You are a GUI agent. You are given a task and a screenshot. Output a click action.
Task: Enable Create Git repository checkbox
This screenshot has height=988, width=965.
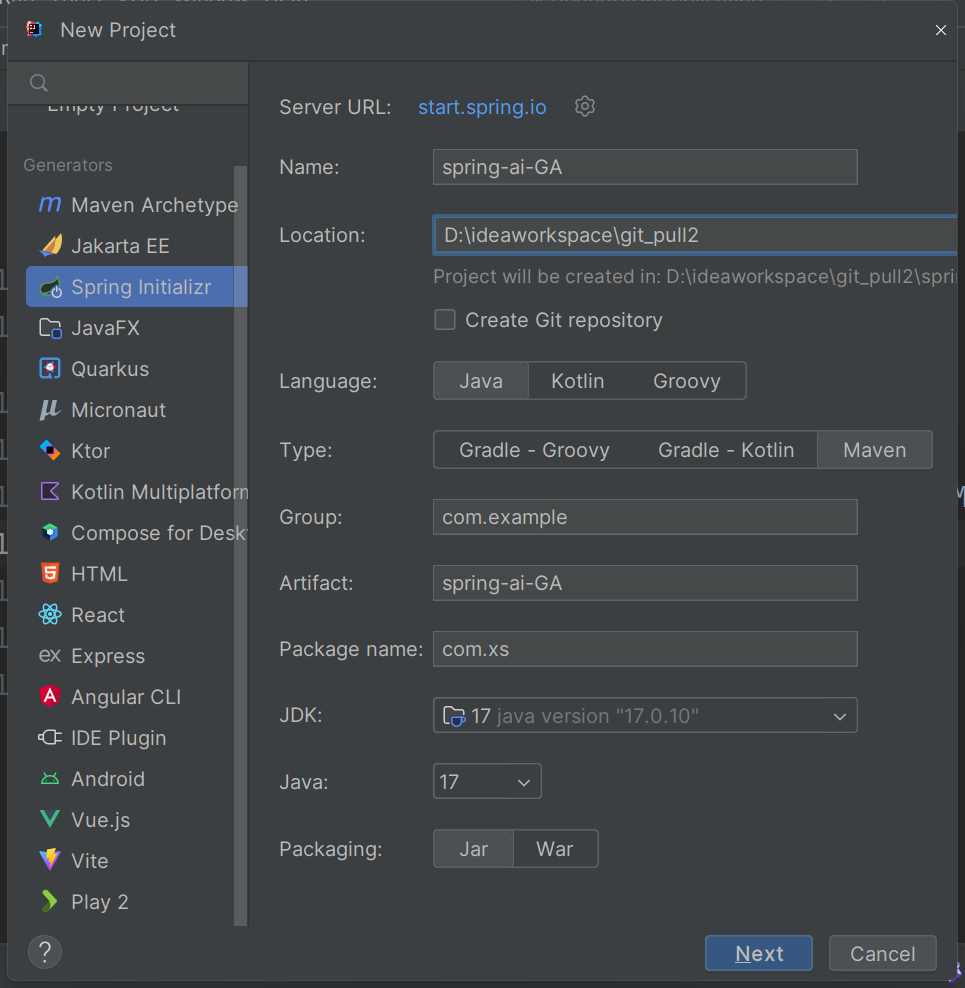[x=445, y=320]
